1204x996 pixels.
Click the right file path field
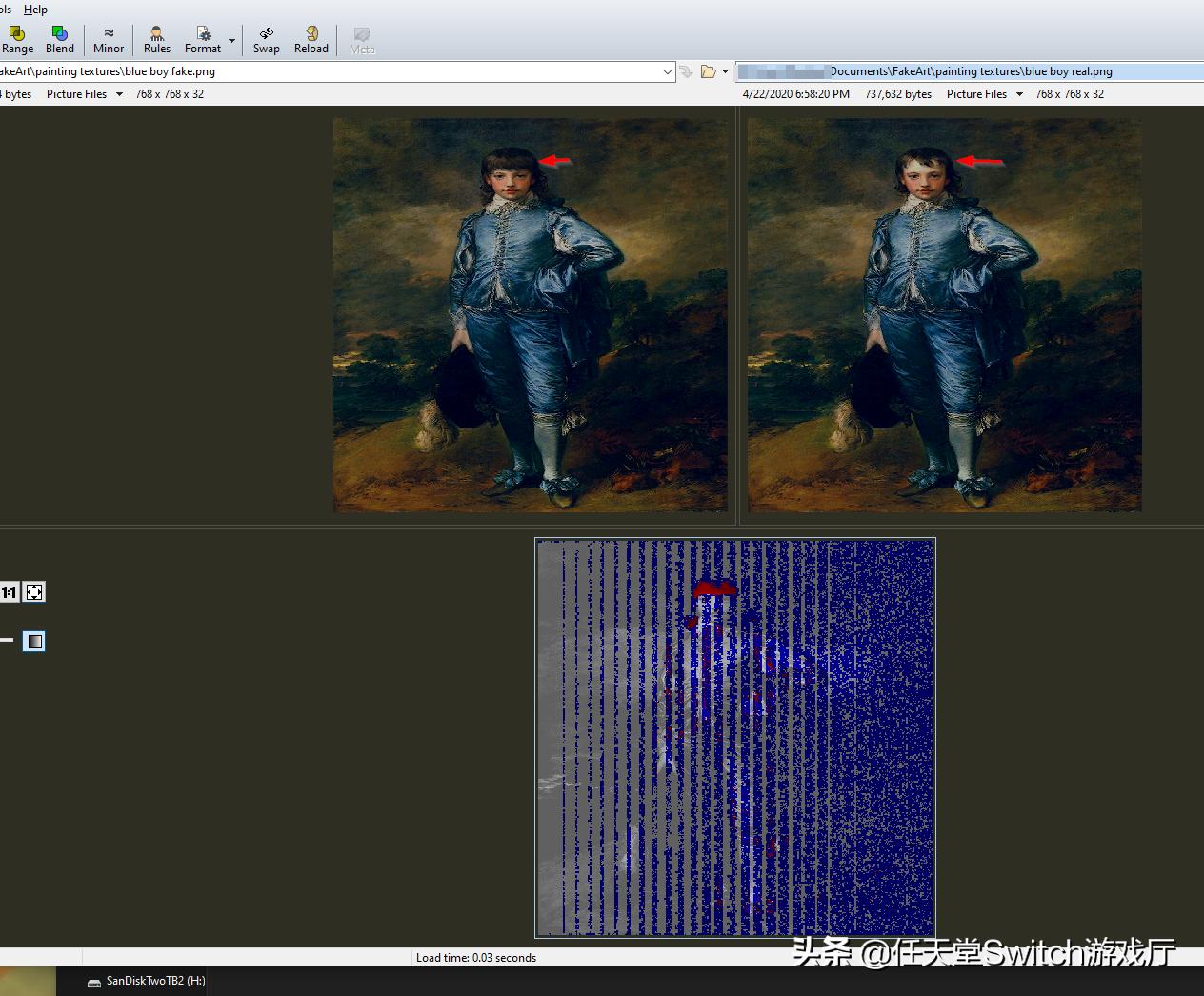tap(970, 71)
